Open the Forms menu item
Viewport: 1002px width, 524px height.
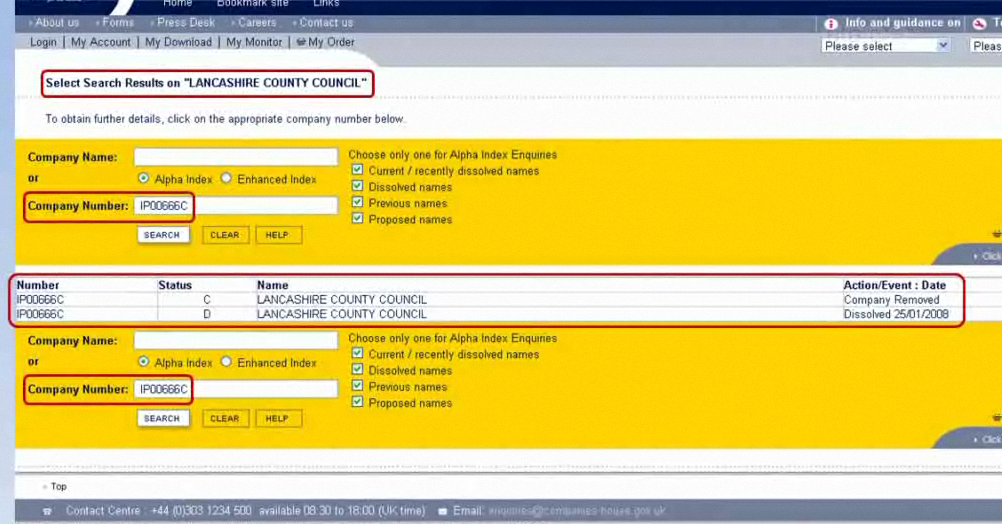[x=118, y=22]
